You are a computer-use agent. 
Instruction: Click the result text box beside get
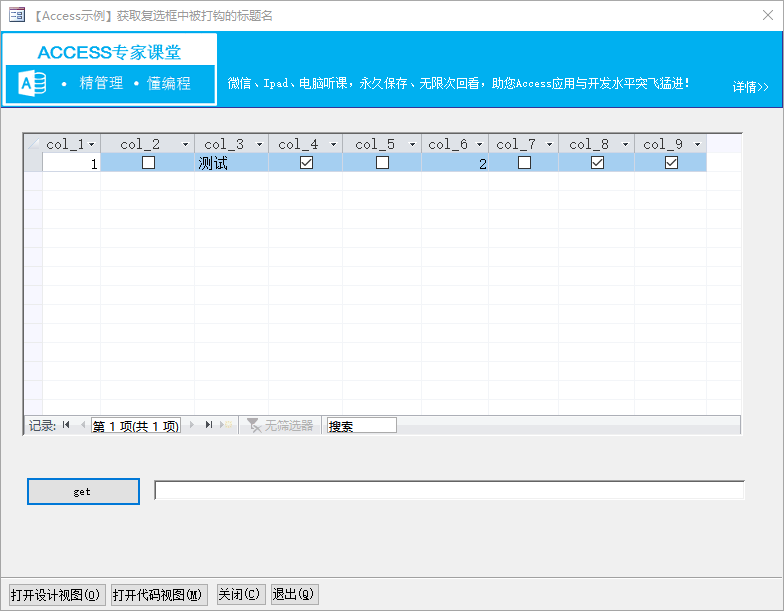pyautogui.click(x=449, y=490)
